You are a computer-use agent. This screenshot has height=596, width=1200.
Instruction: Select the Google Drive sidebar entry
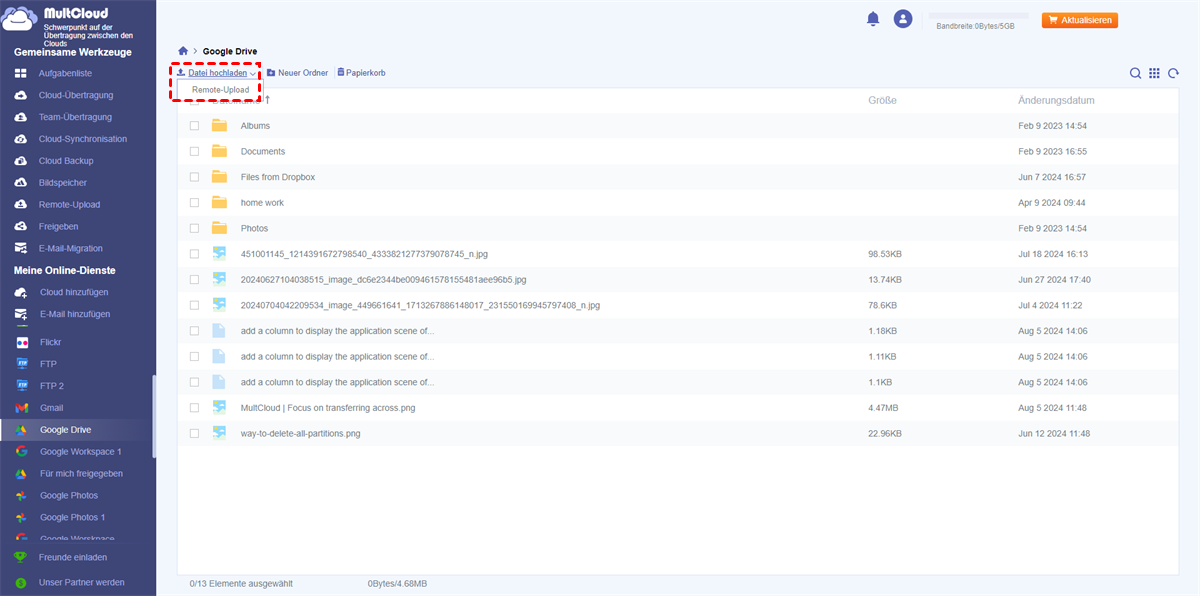click(76, 430)
